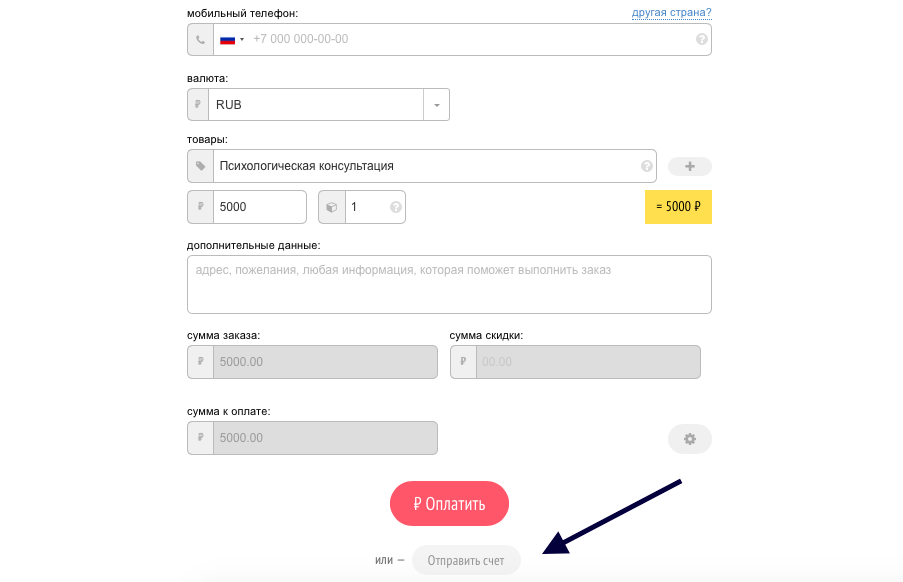This screenshot has width=903, height=582.
Task: Click the tag icon beside product name
Action: [x=200, y=166]
